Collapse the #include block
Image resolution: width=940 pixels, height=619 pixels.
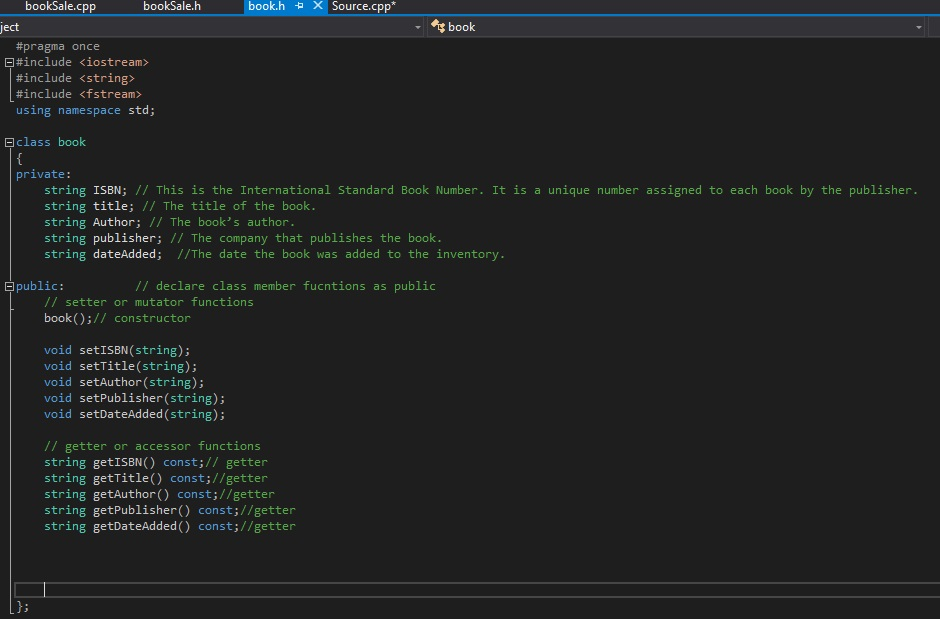[x=9, y=62]
